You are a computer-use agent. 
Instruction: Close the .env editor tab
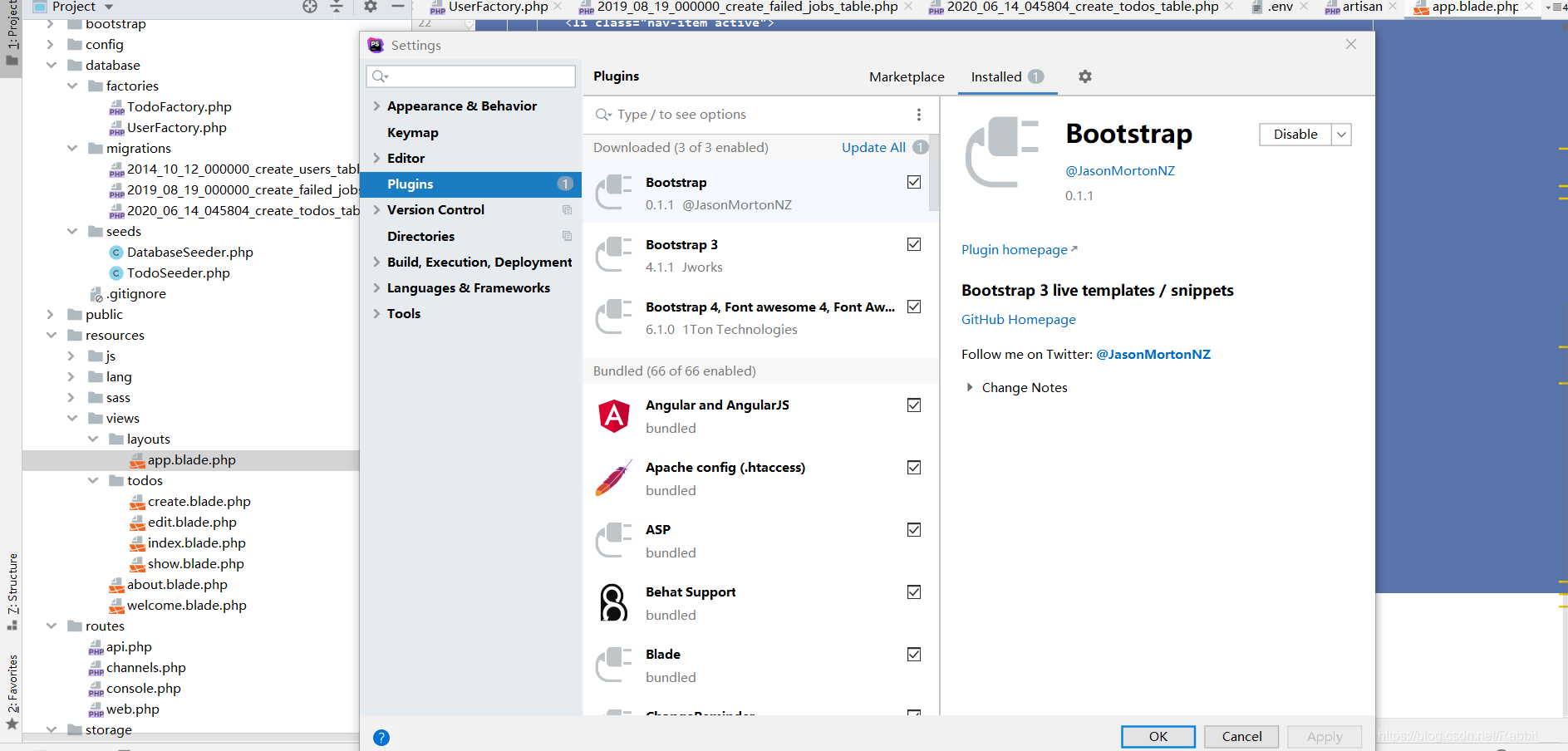1304,7
